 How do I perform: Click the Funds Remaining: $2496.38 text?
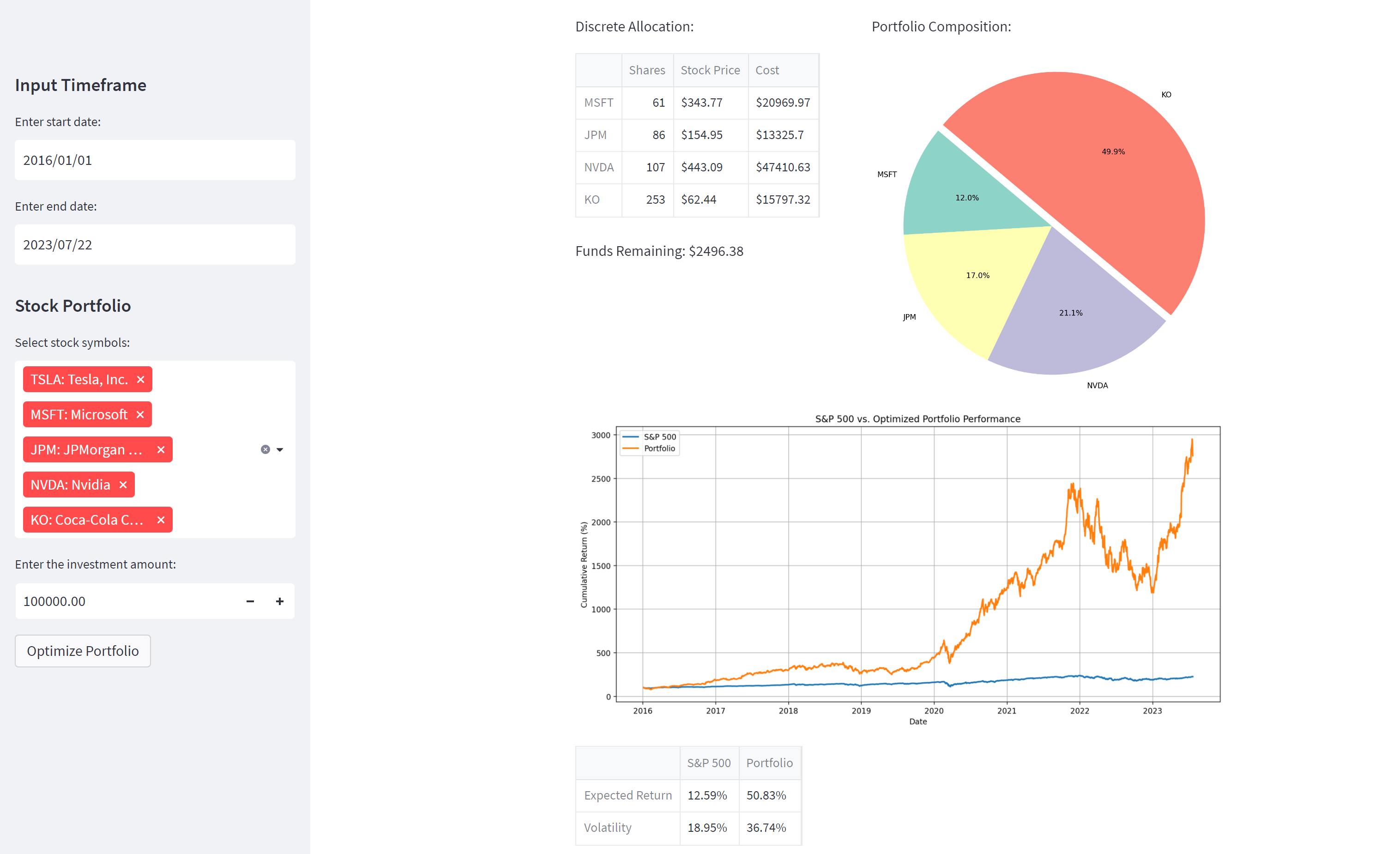pyautogui.click(x=659, y=251)
